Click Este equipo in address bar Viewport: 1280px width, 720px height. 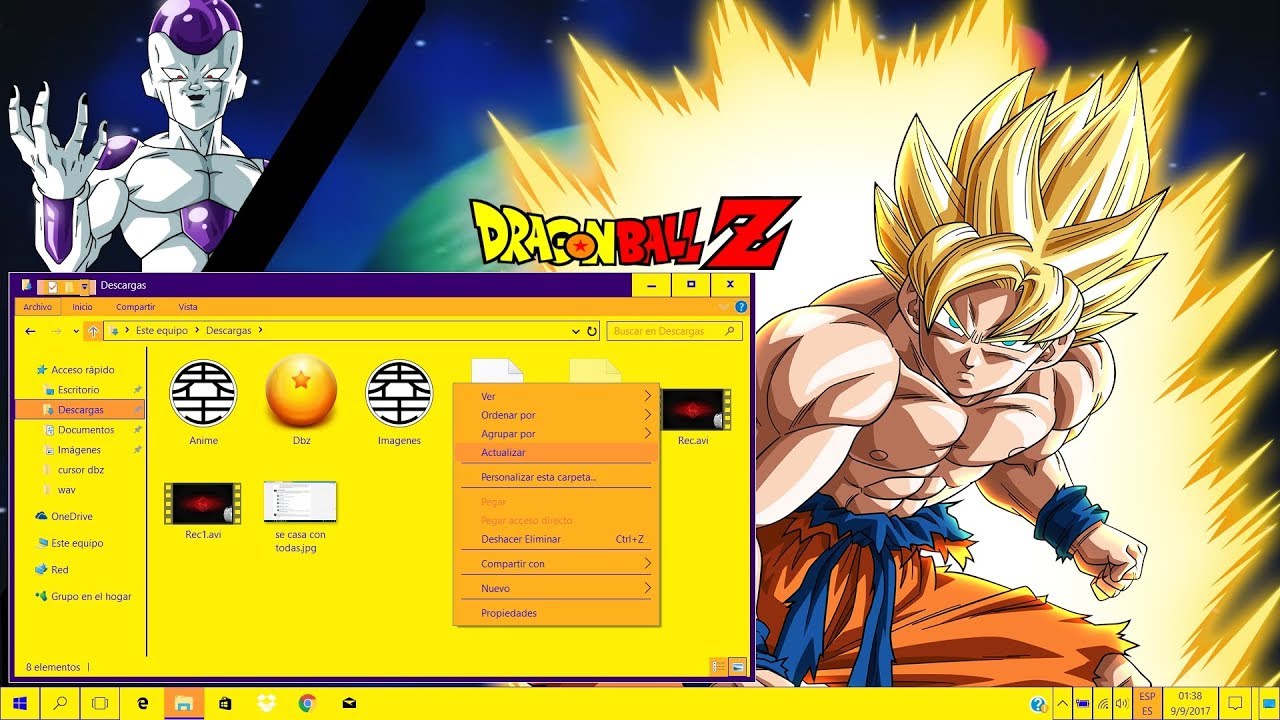click(161, 330)
